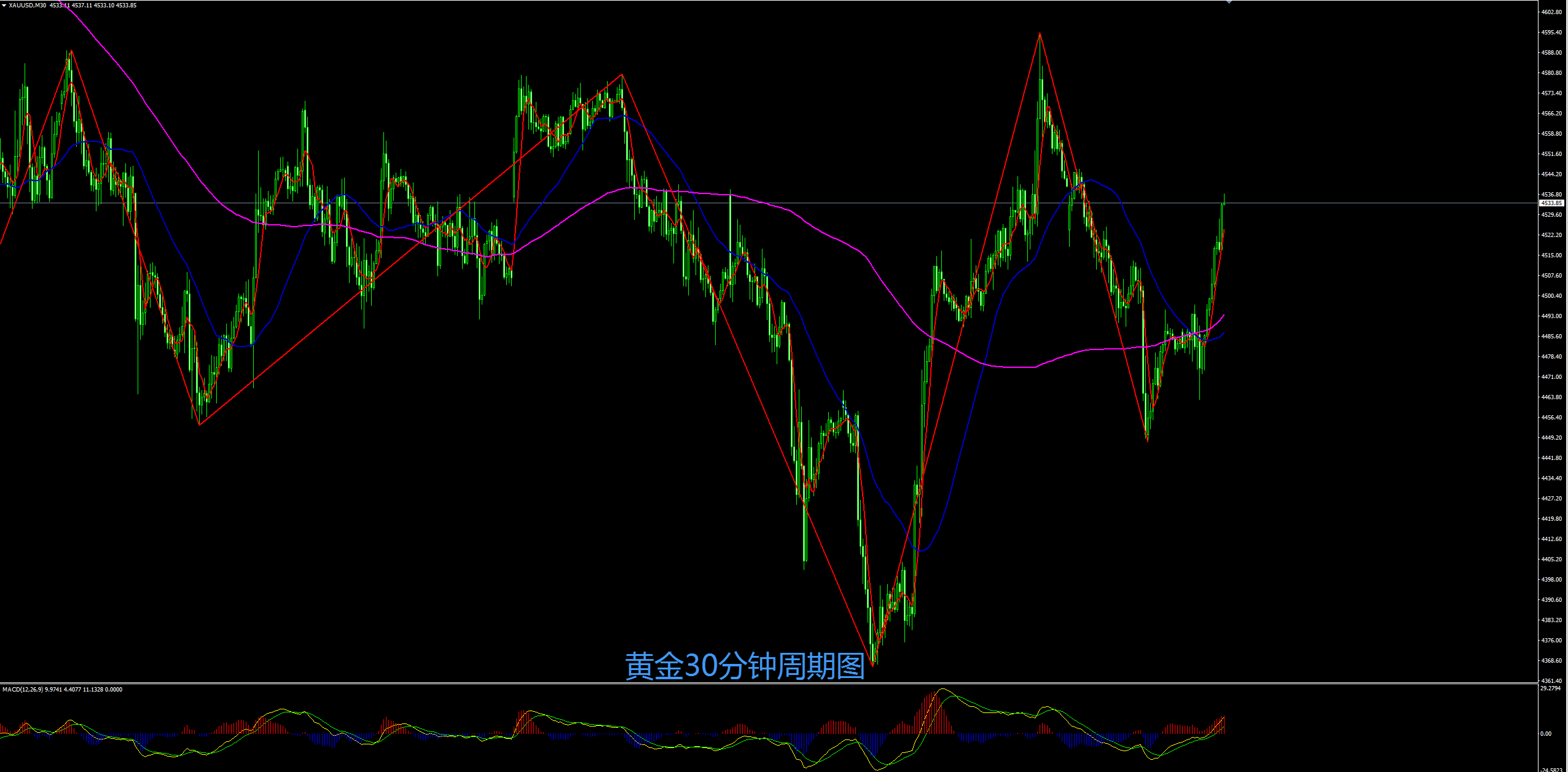Click the 29.2794 MACD scale value

click(x=1551, y=688)
